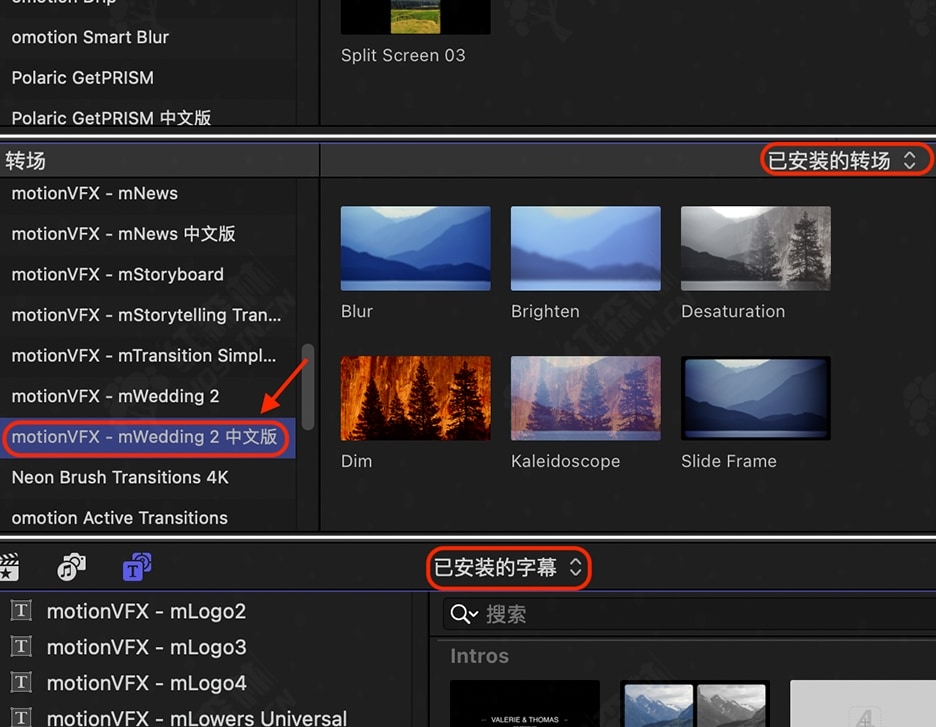Select the Blur transition thumbnail
This screenshot has width=936, height=727.
415,248
